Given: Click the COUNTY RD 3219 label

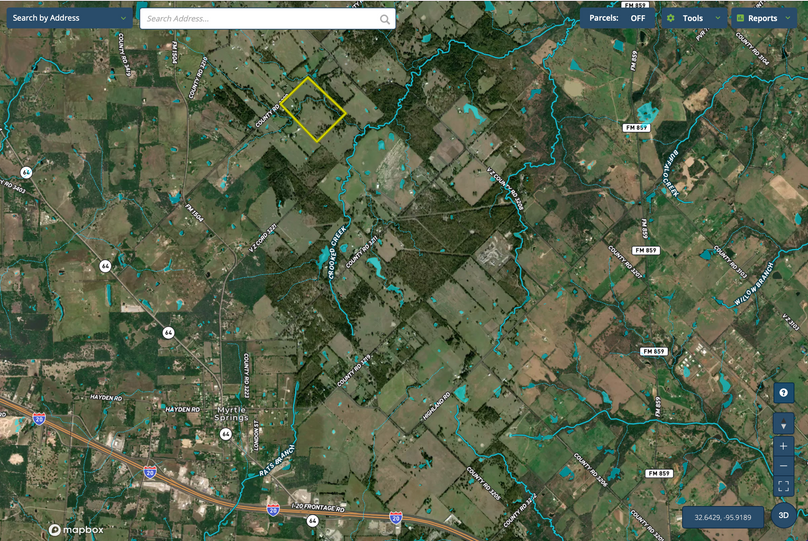Looking at the screenshot, I should 354,370.
